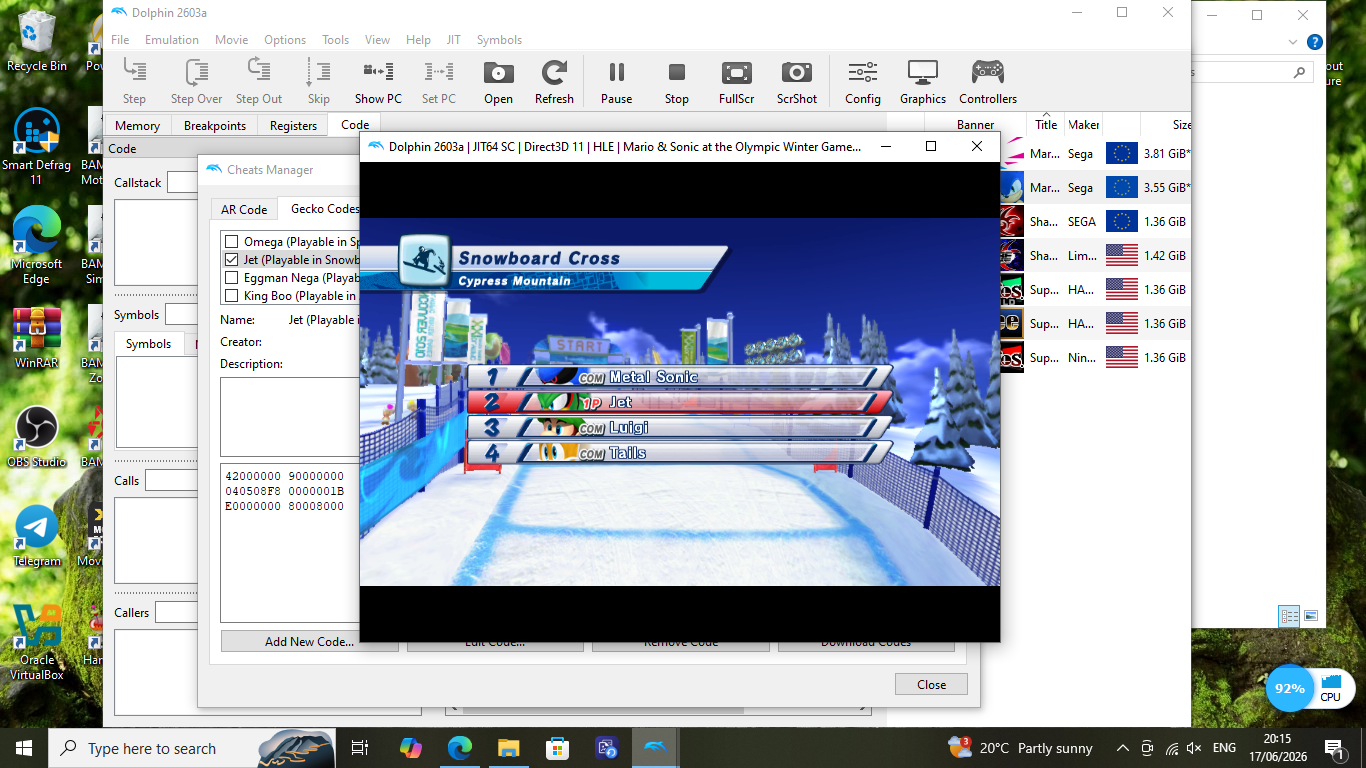The width and height of the screenshot is (1366, 768).
Task: Open Microsoft Store from the taskbar
Action: pyautogui.click(x=557, y=748)
